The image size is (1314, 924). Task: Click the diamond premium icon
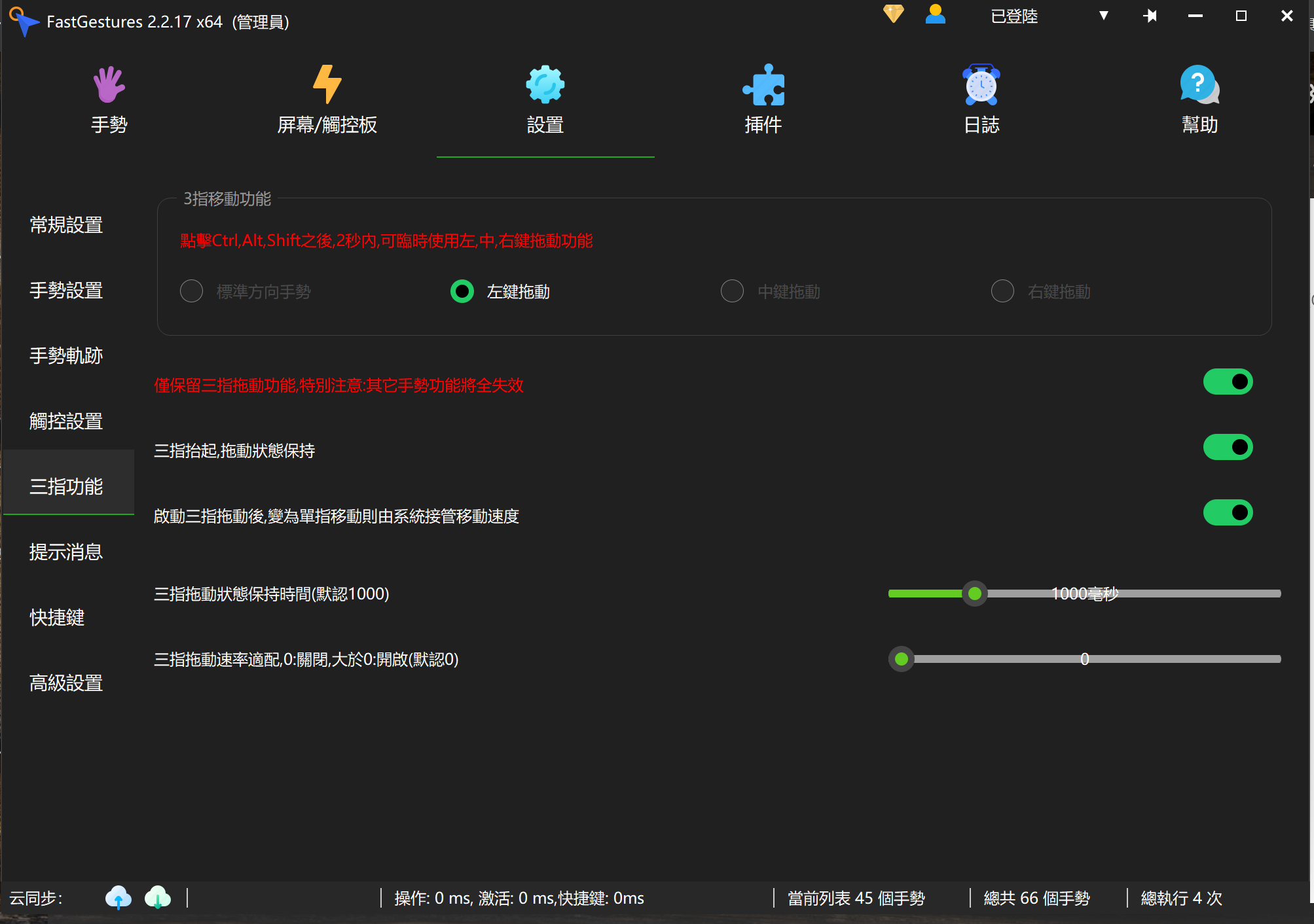[894, 14]
